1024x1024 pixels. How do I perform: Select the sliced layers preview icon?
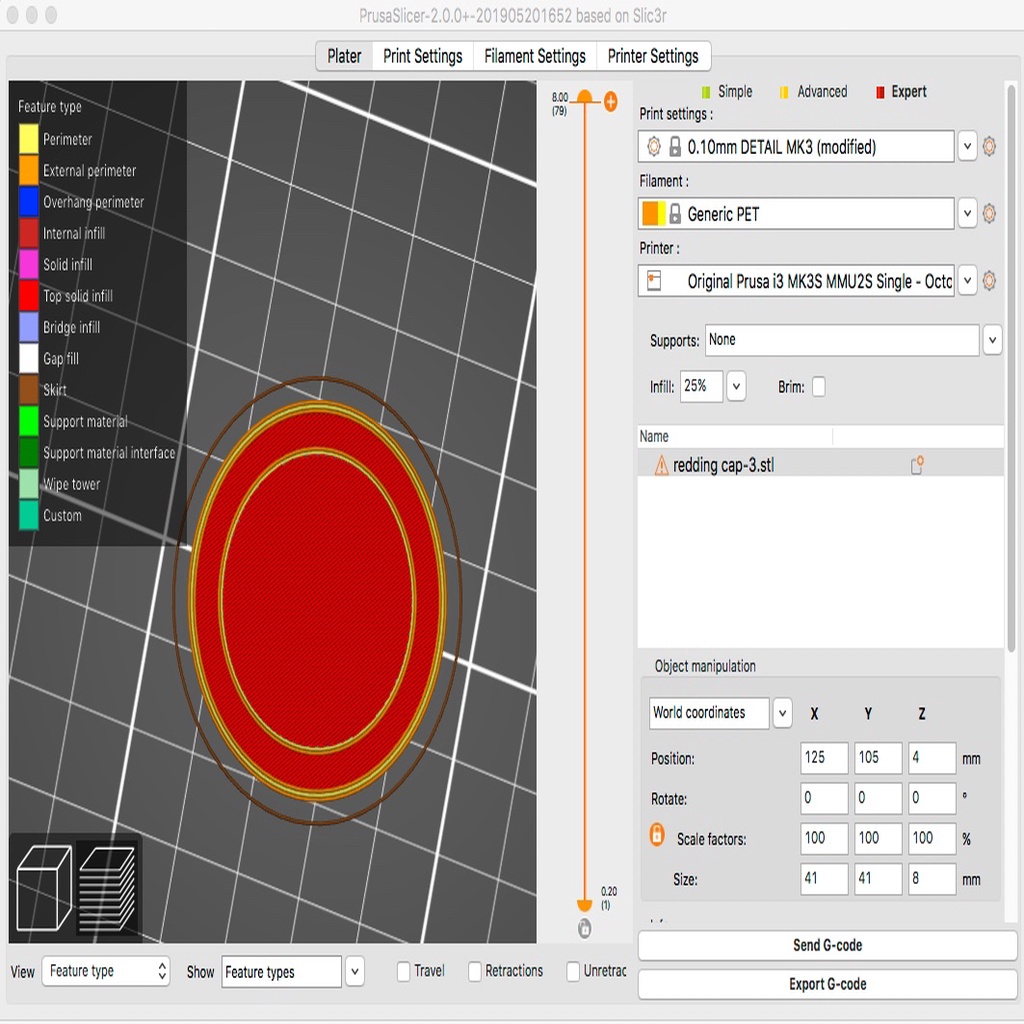107,888
